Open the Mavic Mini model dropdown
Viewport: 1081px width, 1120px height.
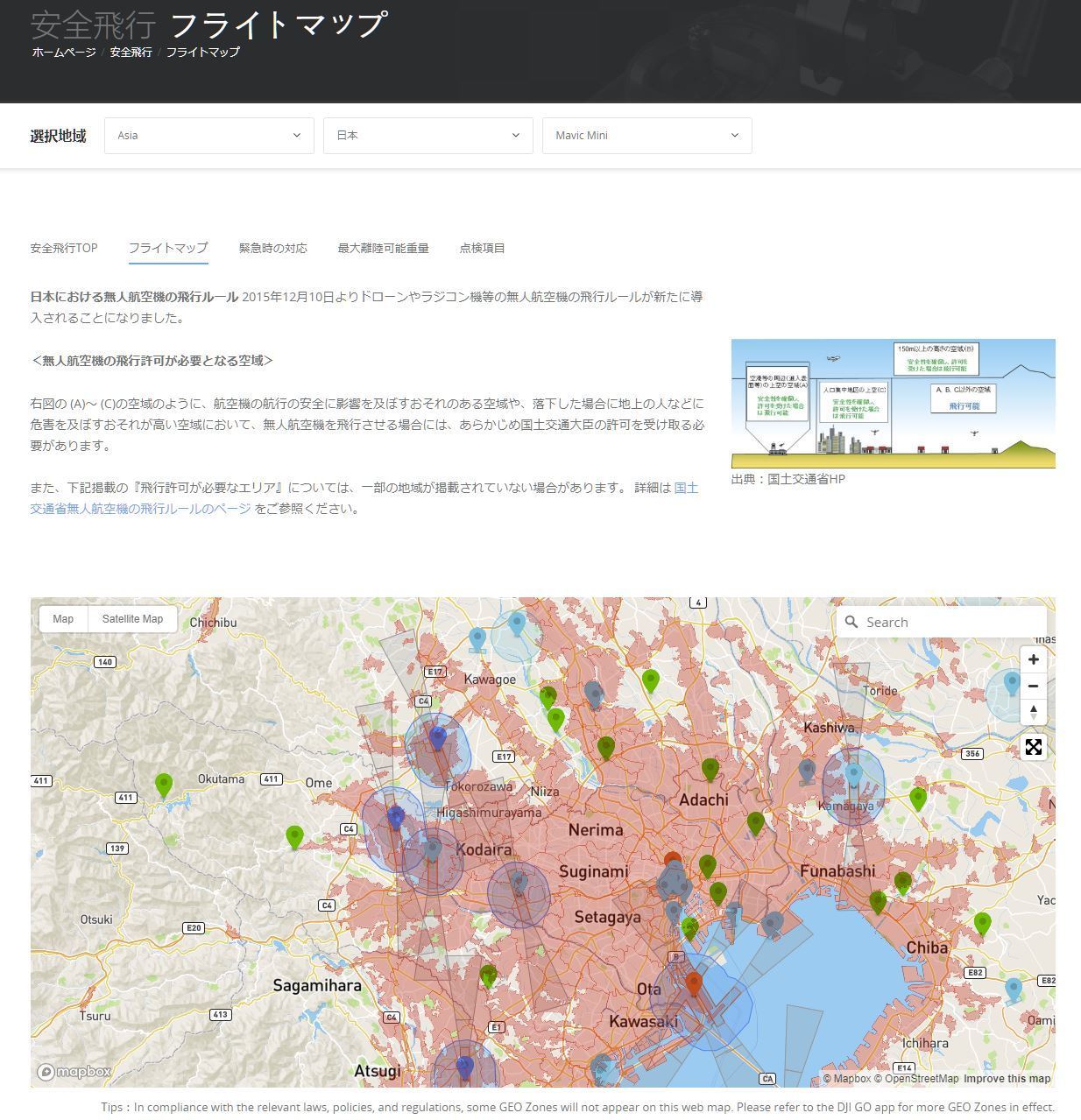[646, 136]
